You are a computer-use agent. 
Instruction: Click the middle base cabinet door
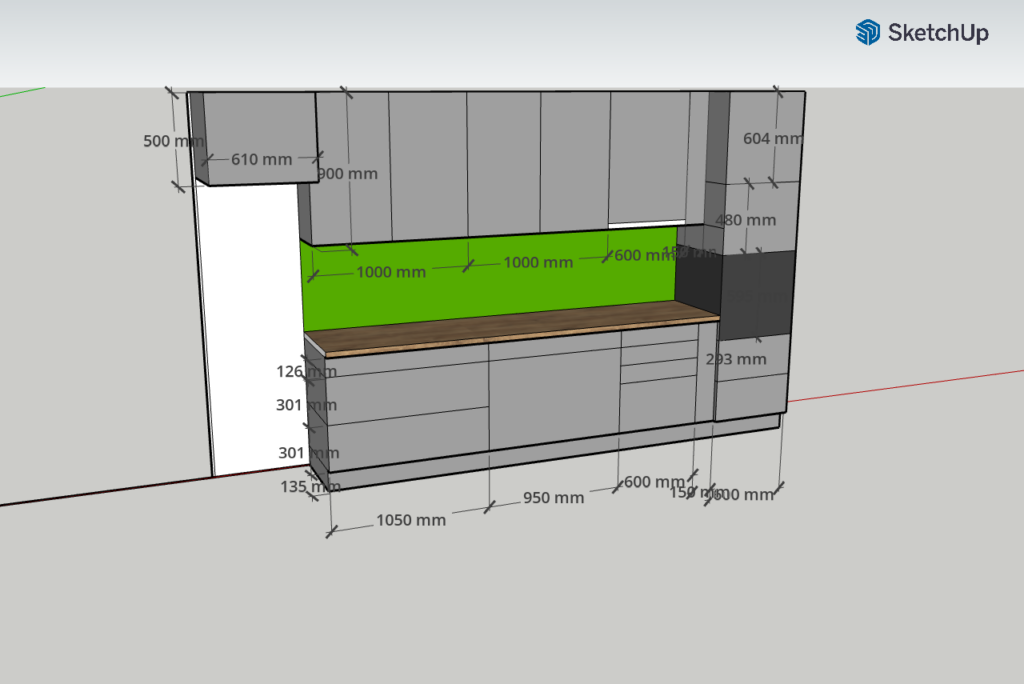(554, 395)
